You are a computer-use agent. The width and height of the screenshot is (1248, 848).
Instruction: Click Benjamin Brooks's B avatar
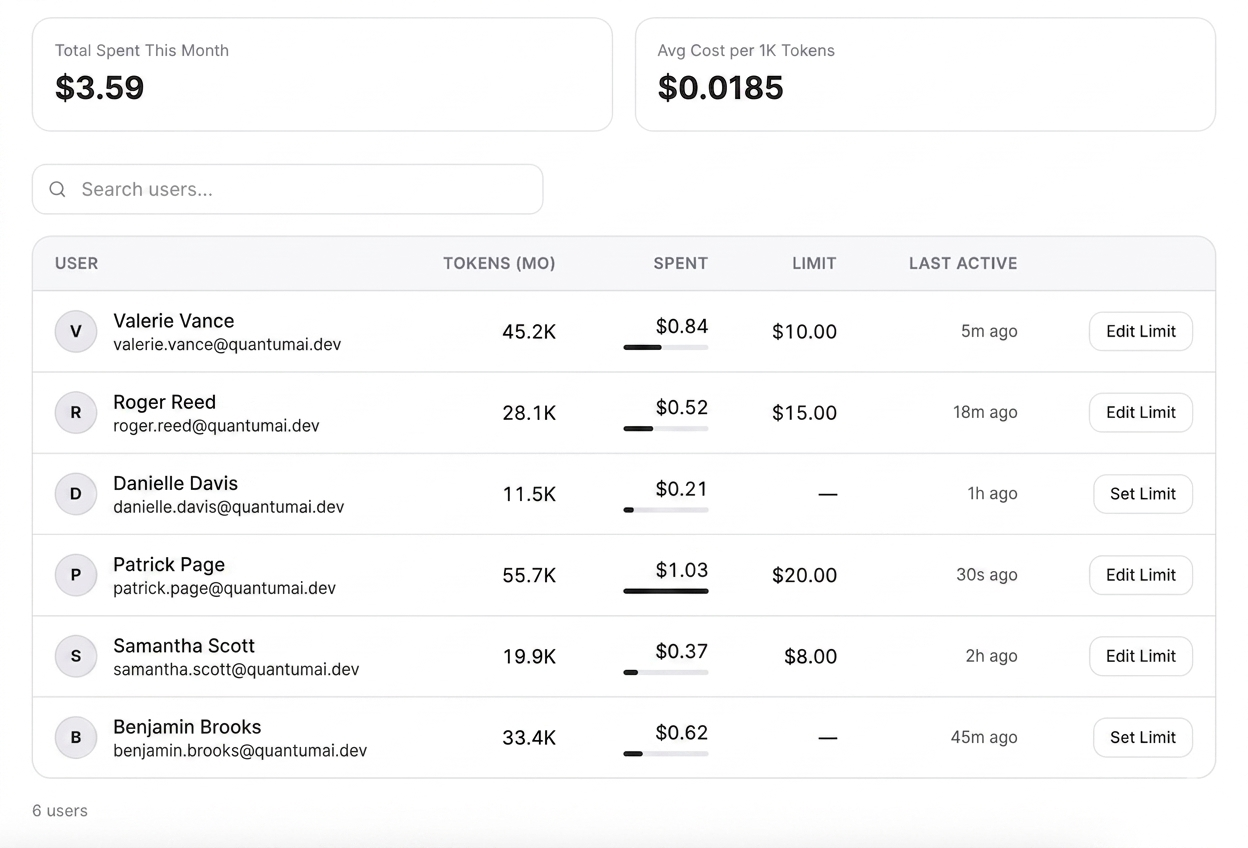76,737
